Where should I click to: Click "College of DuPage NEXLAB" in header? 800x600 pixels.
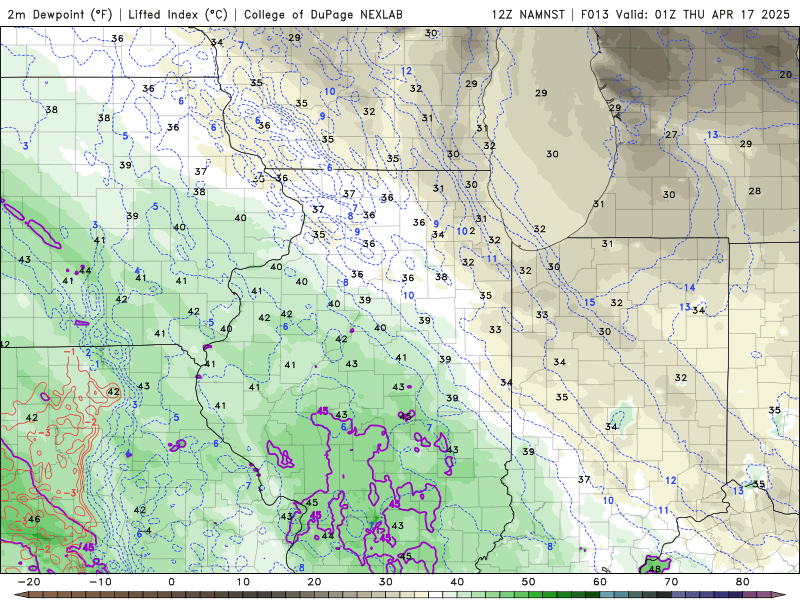[x=323, y=14]
